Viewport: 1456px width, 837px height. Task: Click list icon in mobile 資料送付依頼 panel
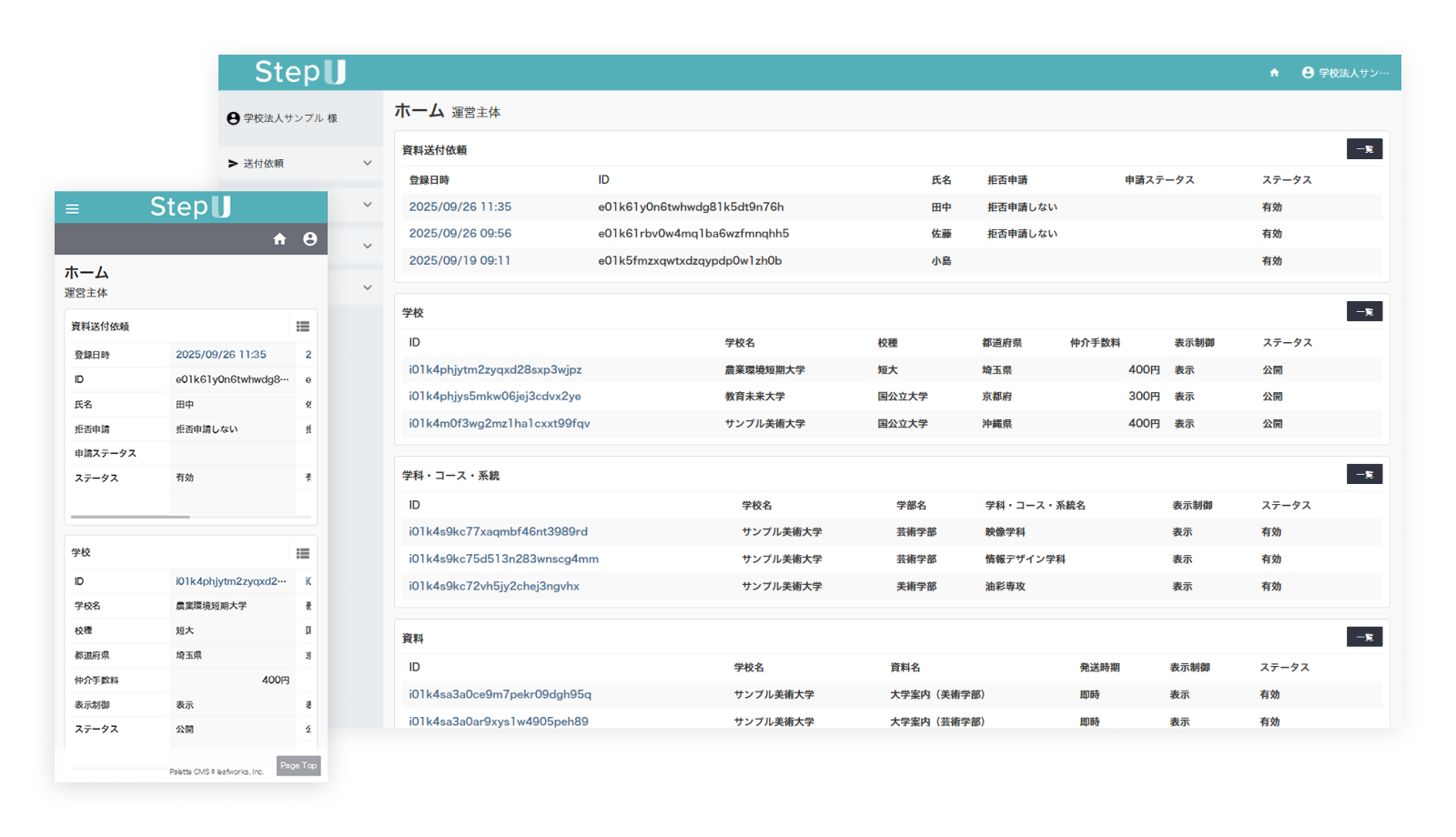(x=303, y=327)
